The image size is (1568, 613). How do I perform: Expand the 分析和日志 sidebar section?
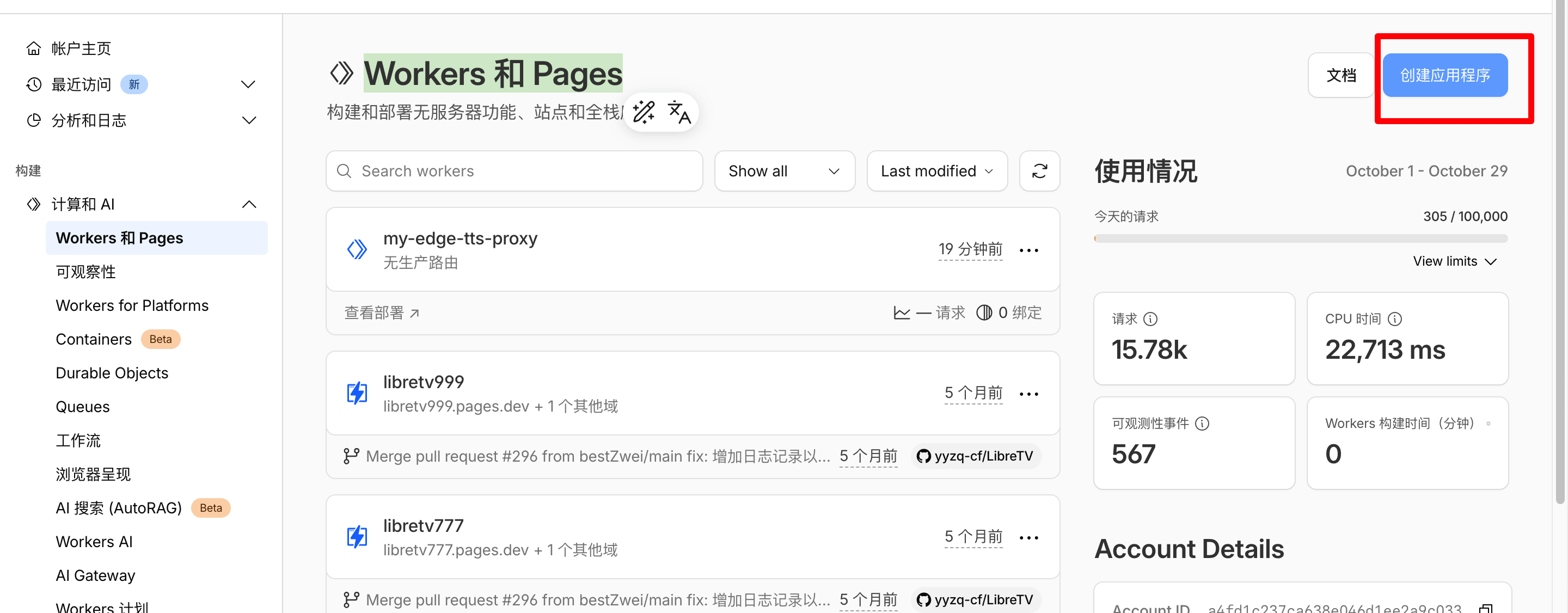click(x=248, y=120)
